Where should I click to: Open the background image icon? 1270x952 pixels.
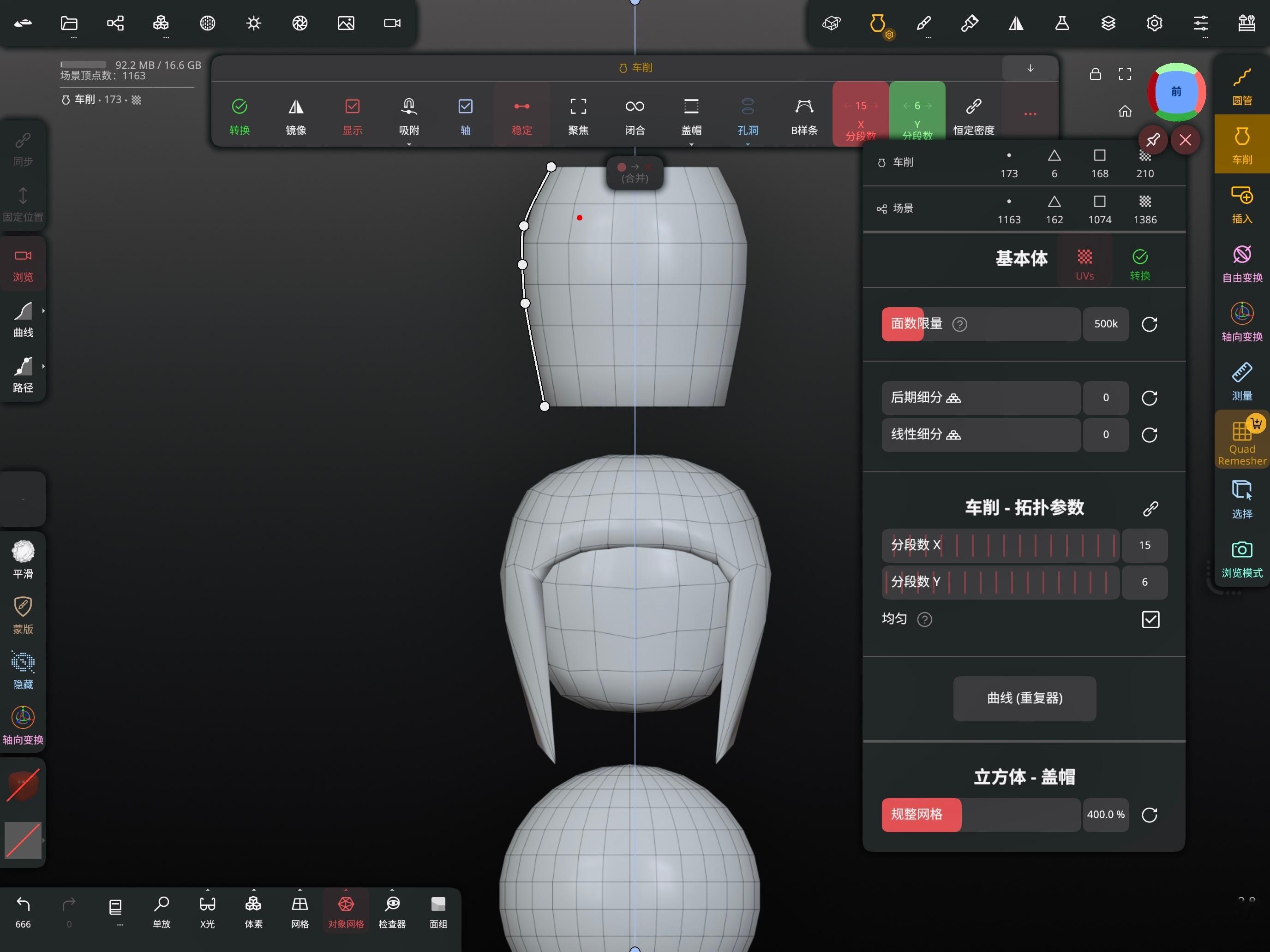point(346,23)
